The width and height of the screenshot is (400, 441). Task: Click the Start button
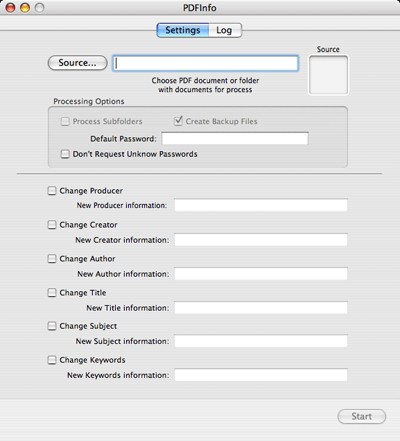pyautogui.click(x=362, y=416)
